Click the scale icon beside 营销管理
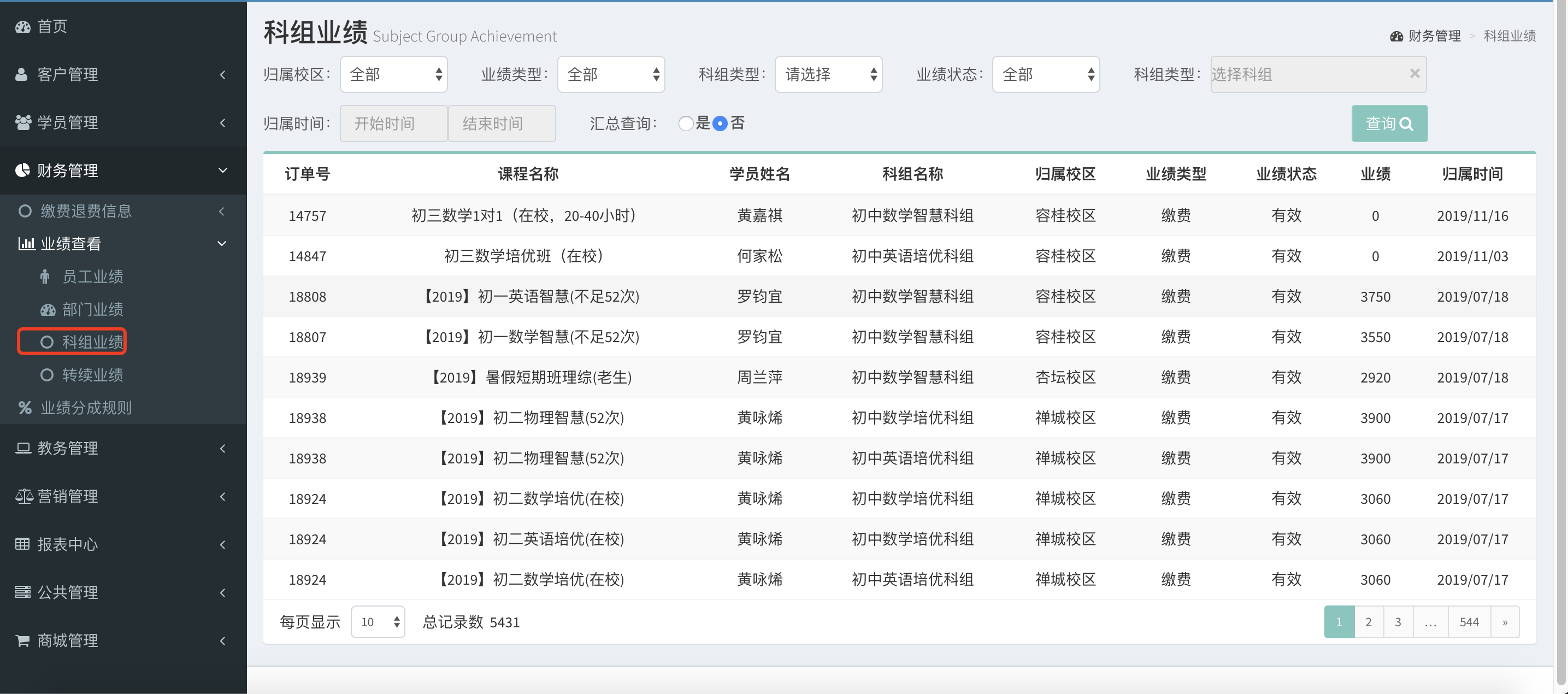1568x694 pixels. [x=23, y=496]
